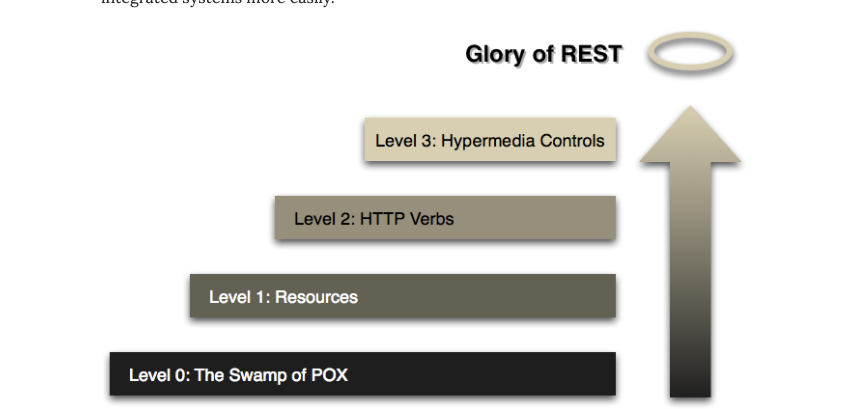Click the word "Glory" in the heading
This screenshot has height=409, width=857.
494,54
